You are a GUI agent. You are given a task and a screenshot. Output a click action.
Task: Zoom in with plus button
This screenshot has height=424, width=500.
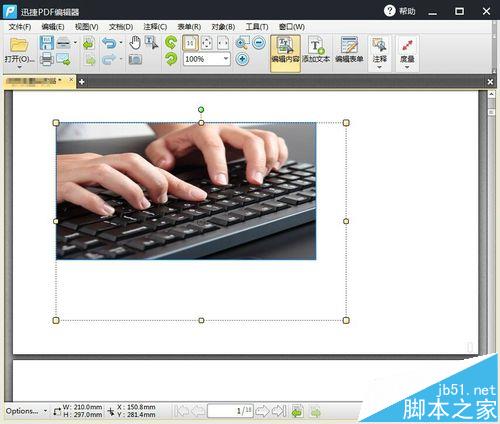click(x=242, y=59)
